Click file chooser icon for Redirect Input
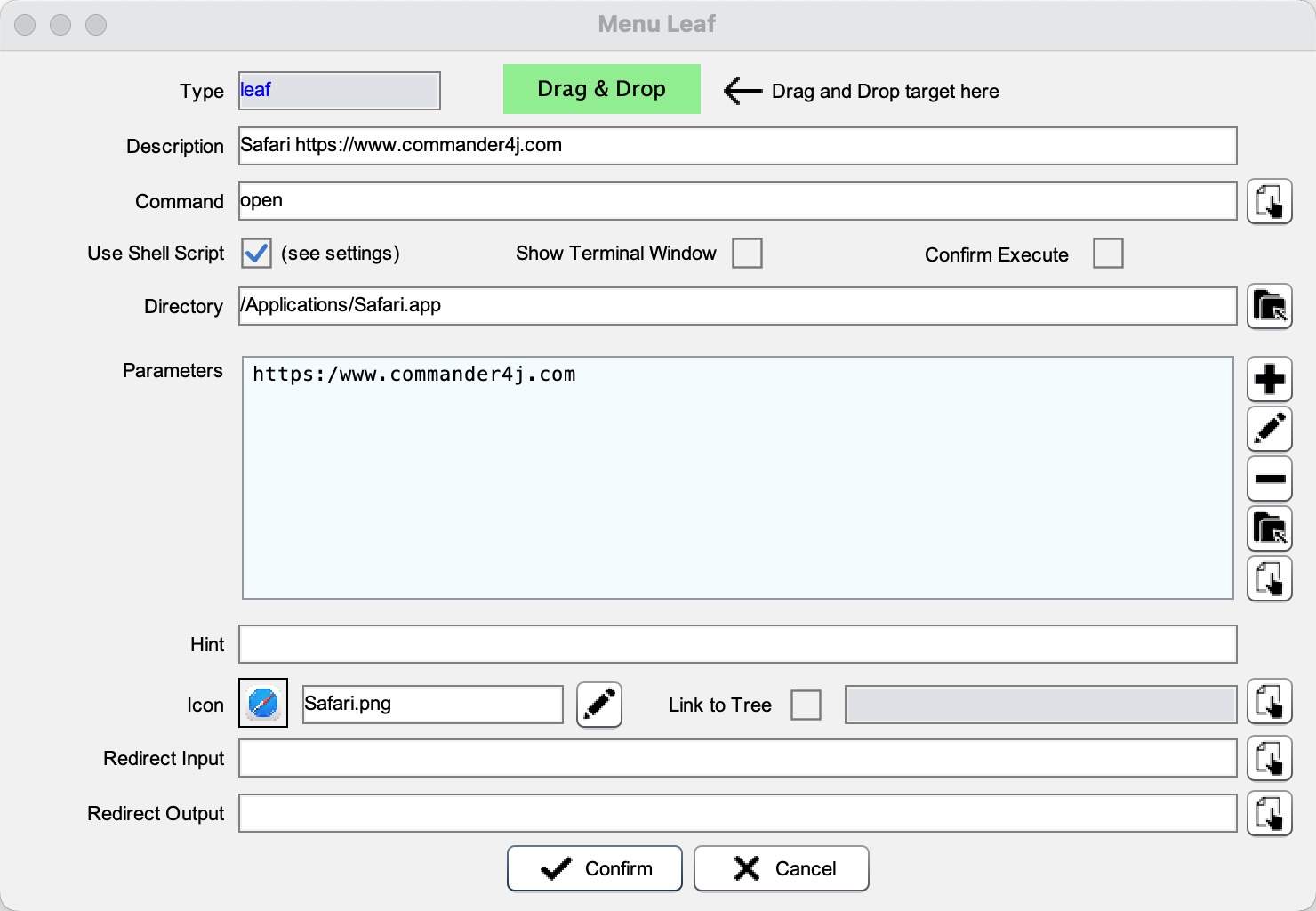Screen dimensions: 1316x911 (1269, 759)
